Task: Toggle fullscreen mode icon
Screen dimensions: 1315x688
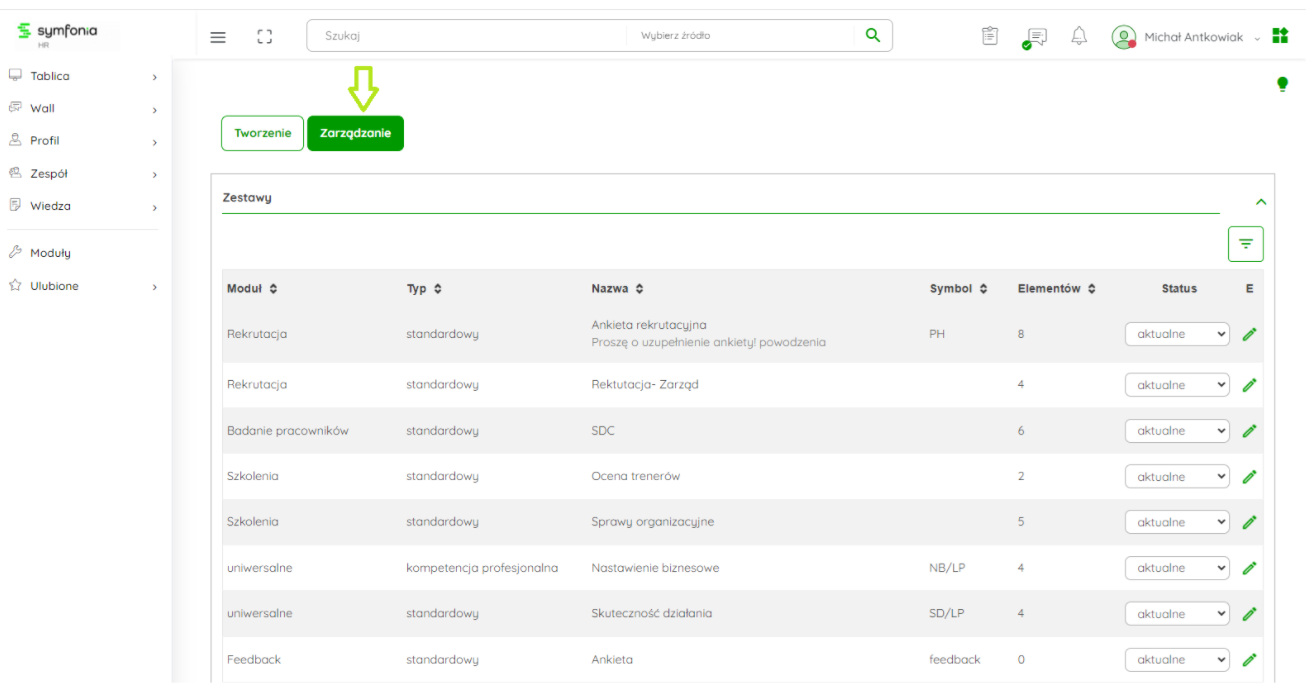Action: [264, 37]
